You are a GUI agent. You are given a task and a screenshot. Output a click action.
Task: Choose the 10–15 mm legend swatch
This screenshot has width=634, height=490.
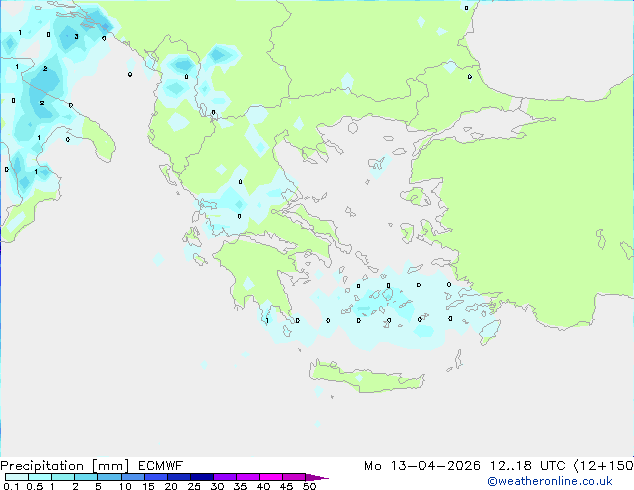(x=132, y=477)
